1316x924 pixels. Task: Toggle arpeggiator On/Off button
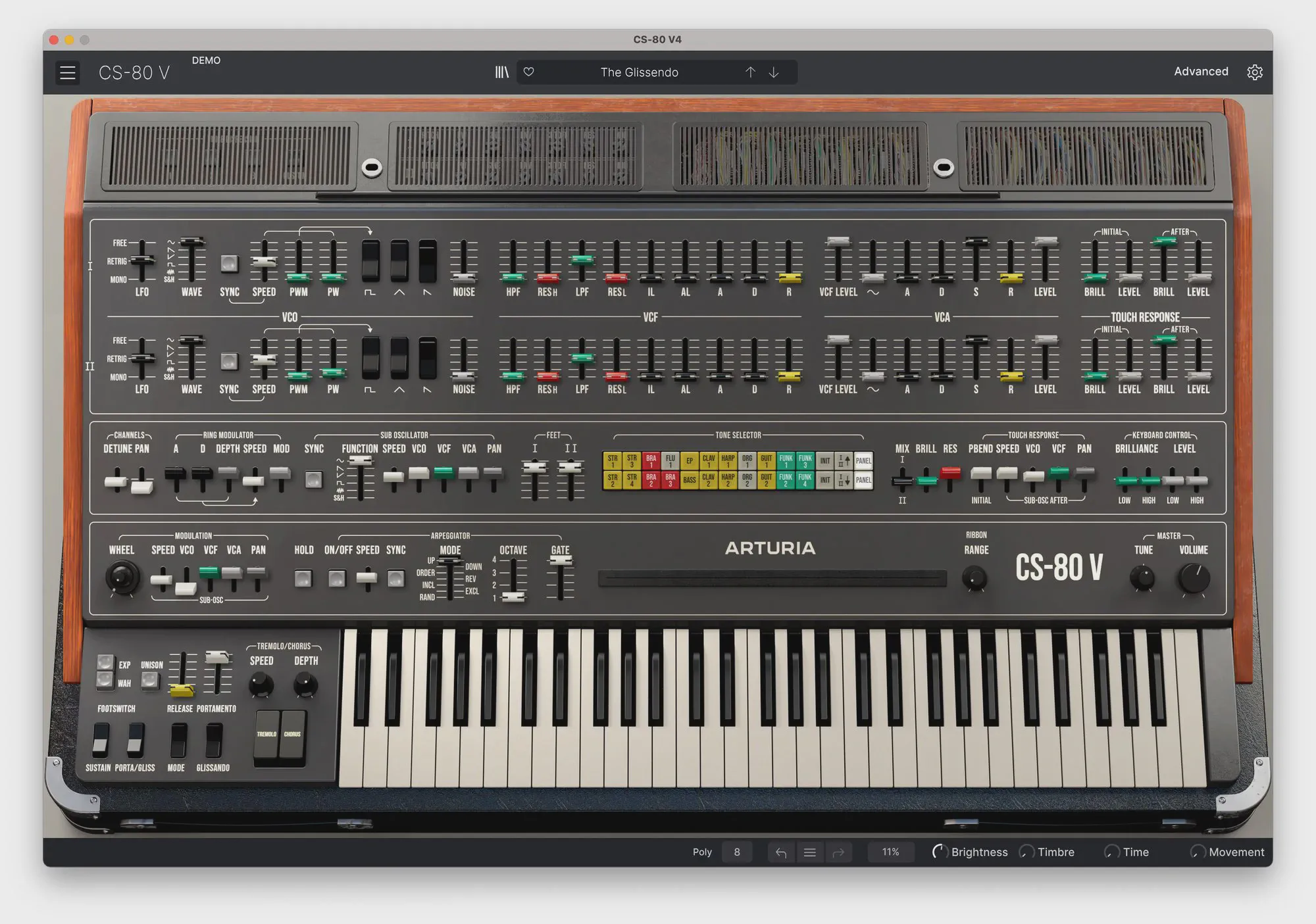[337, 579]
